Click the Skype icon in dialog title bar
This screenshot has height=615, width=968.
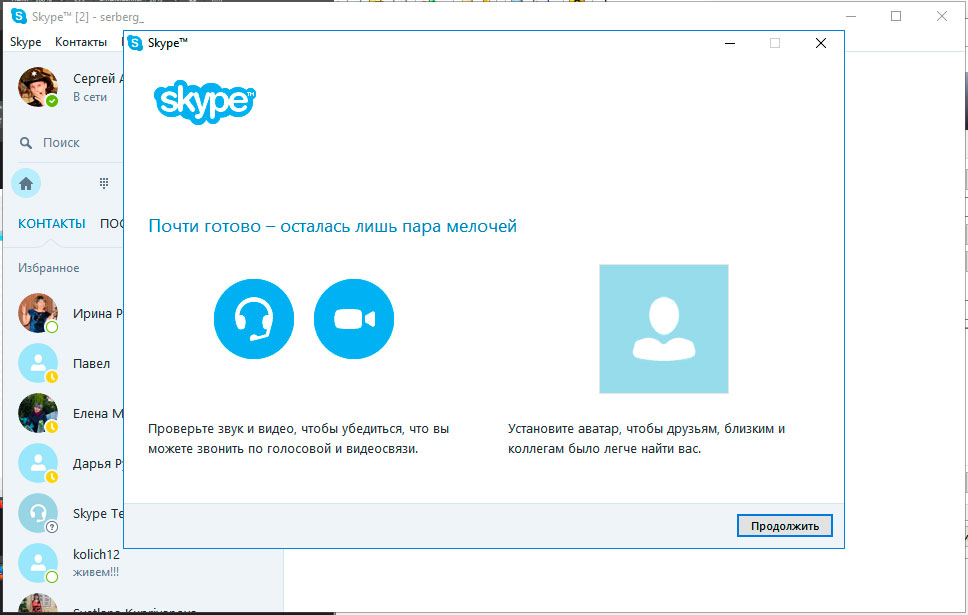click(135, 43)
